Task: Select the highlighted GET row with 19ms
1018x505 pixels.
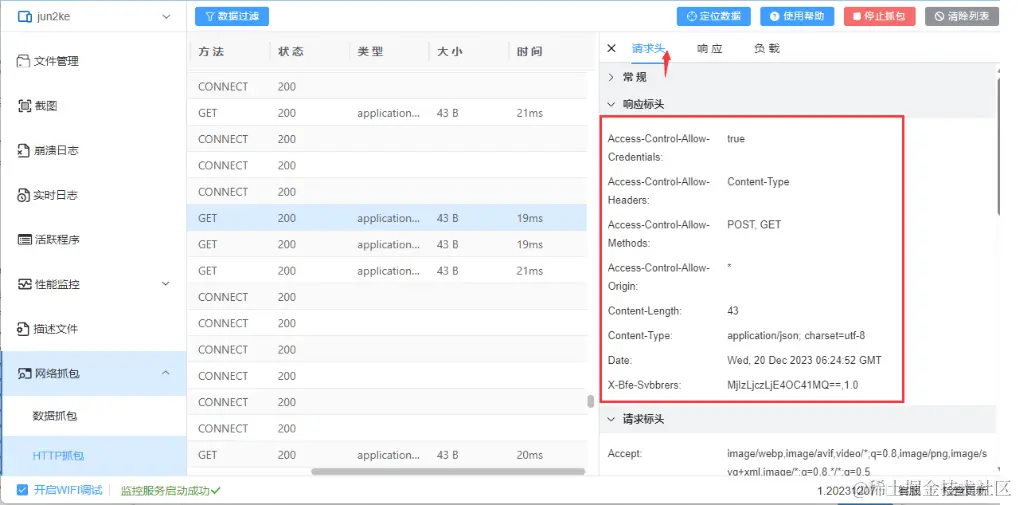Action: pos(387,218)
